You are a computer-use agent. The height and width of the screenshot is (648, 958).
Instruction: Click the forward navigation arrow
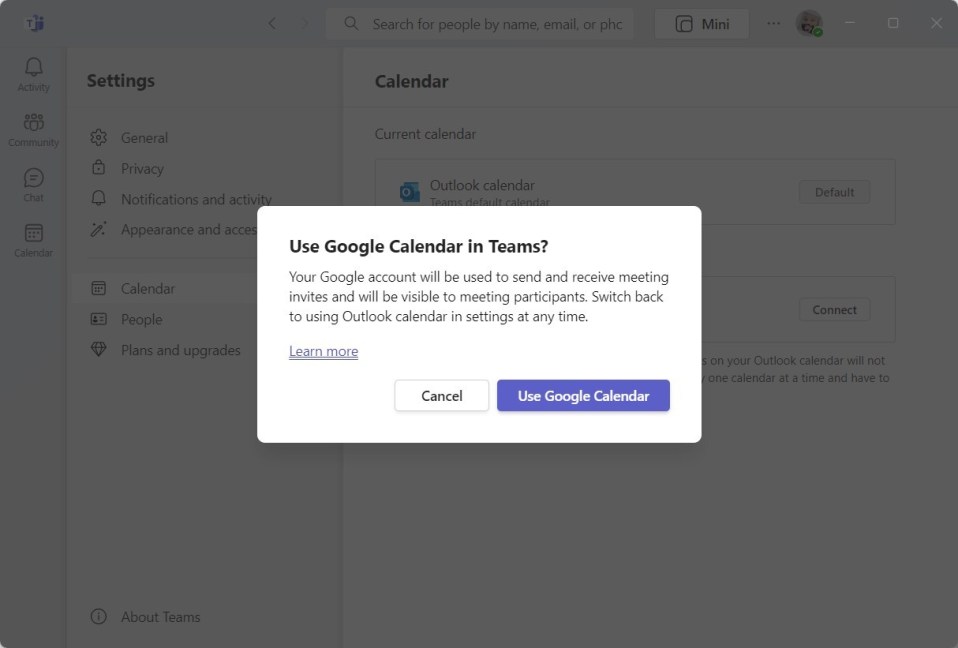pos(305,24)
